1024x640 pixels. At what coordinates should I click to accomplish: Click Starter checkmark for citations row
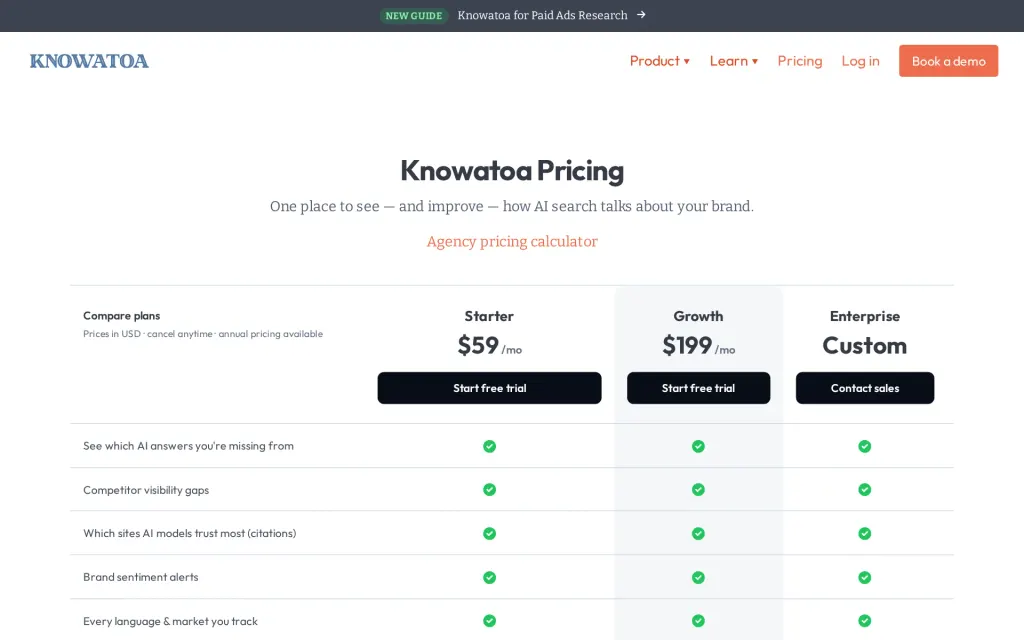[x=489, y=534]
